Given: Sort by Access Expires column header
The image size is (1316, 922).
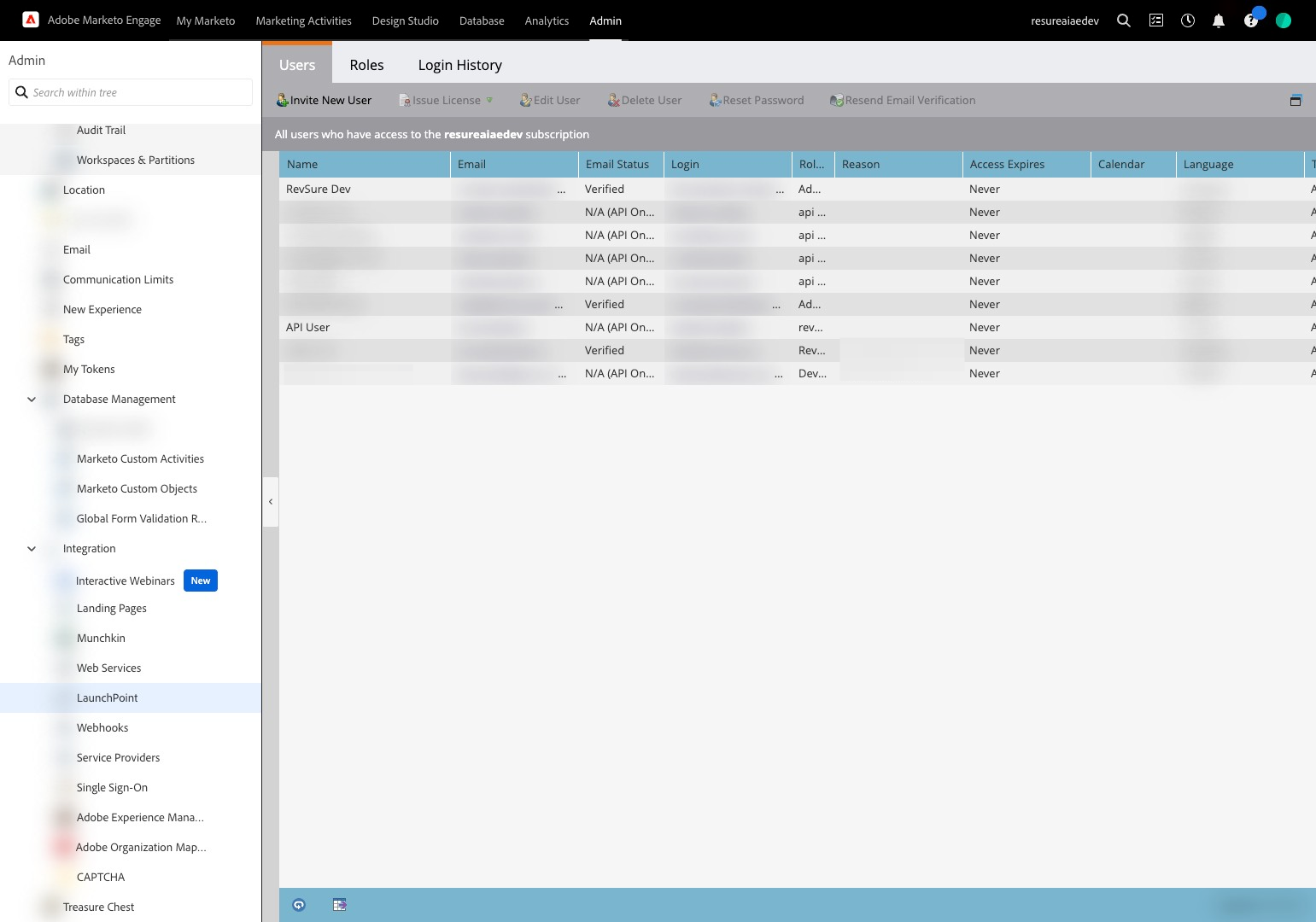Looking at the screenshot, I should pyautogui.click(x=1026, y=164).
